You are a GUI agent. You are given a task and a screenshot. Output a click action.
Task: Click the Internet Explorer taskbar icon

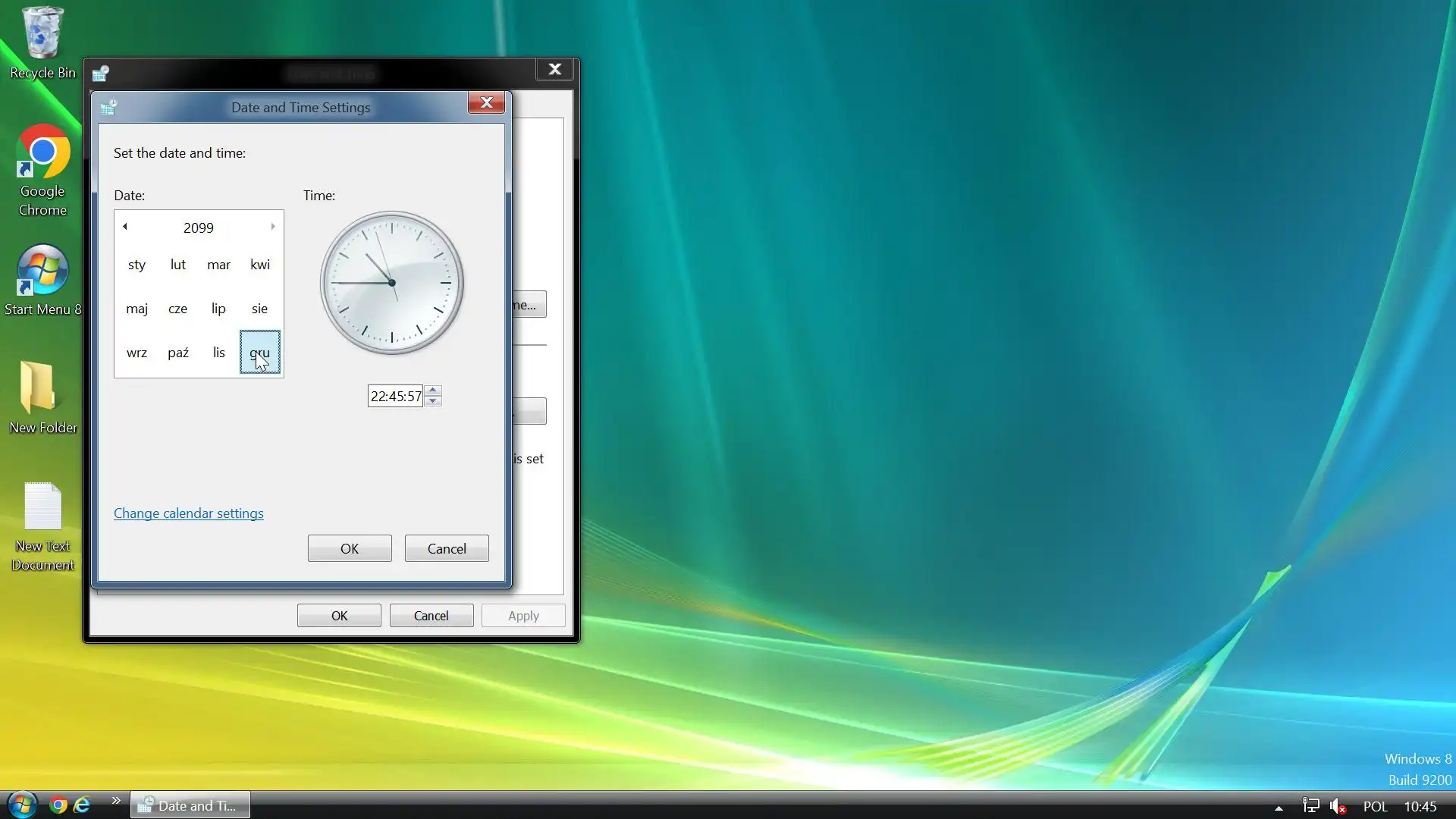(x=82, y=805)
